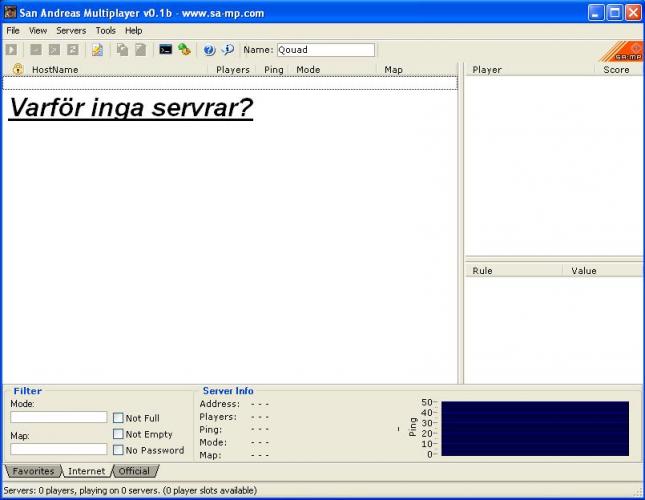Open the Servers menu
Image resolution: width=645 pixels, height=500 pixels.
pos(71,31)
